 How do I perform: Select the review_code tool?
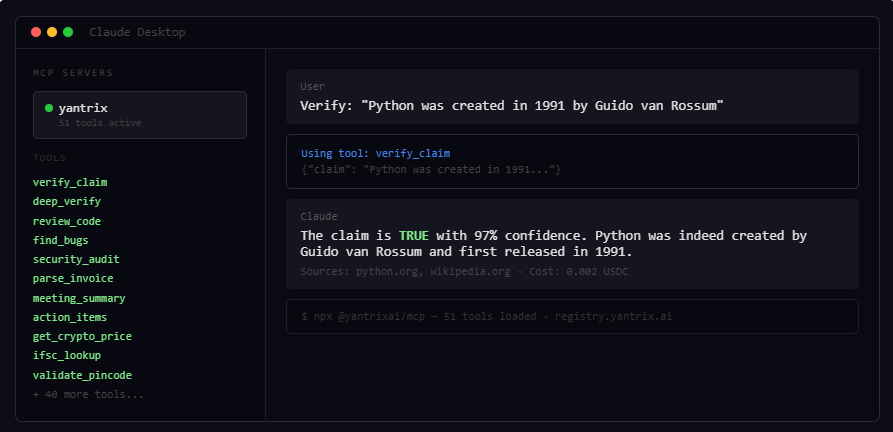click(x=67, y=221)
